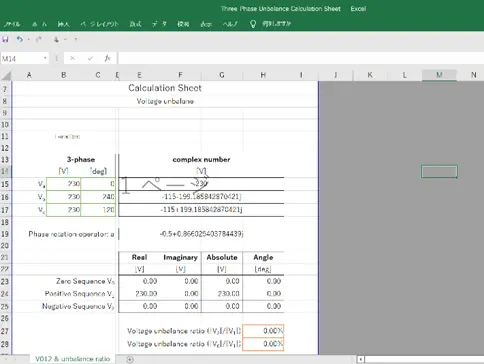The image size is (484, 364).
Task: Click the Redo arrow icon
Action: tap(39, 39)
